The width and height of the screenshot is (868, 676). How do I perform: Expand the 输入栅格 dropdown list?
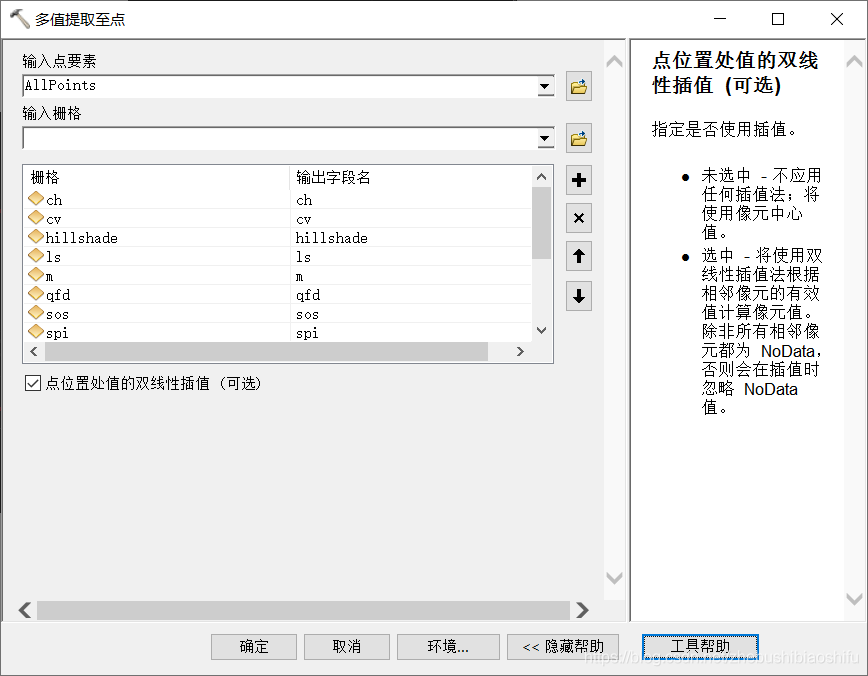[545, 138]
